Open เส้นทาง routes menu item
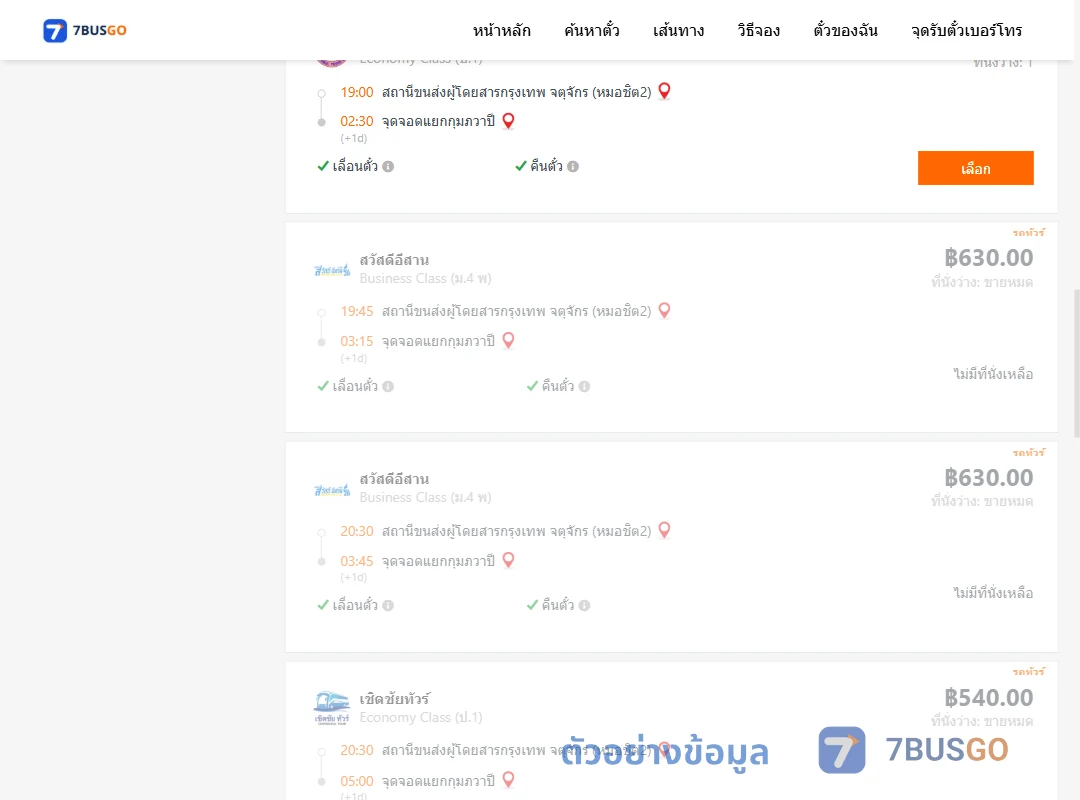 pos(678,30)
